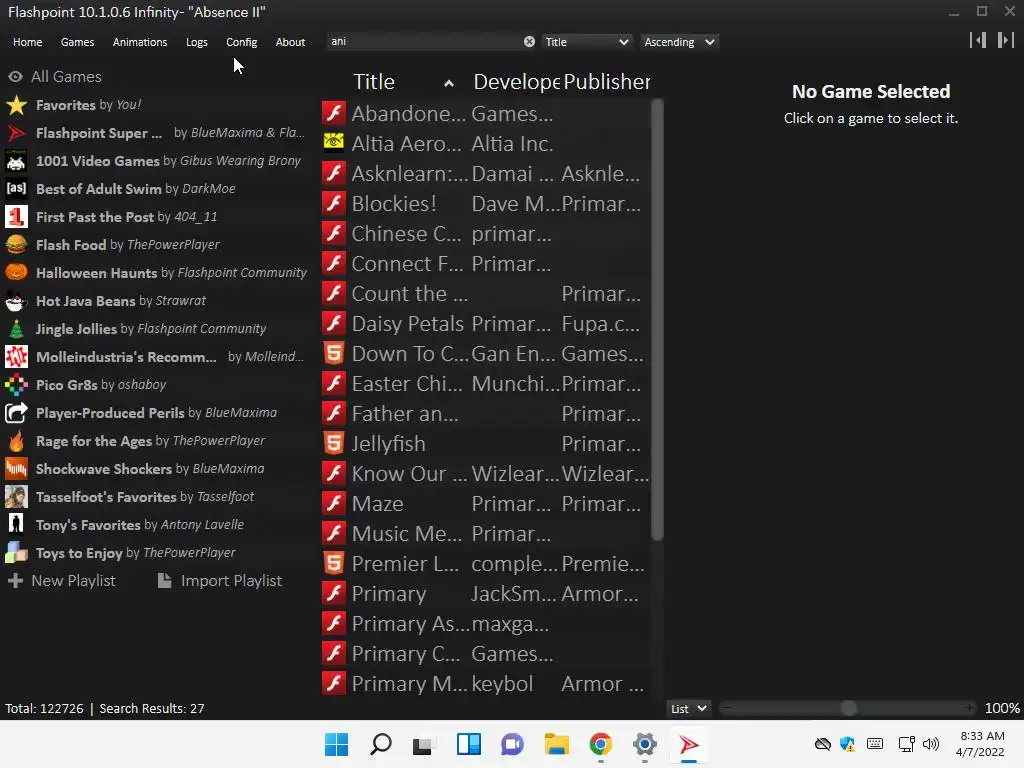Image resolution: width=1024 pixels, height=768 pixels.
Task: Click the Import Playlist button
Action: click(220, 581)
